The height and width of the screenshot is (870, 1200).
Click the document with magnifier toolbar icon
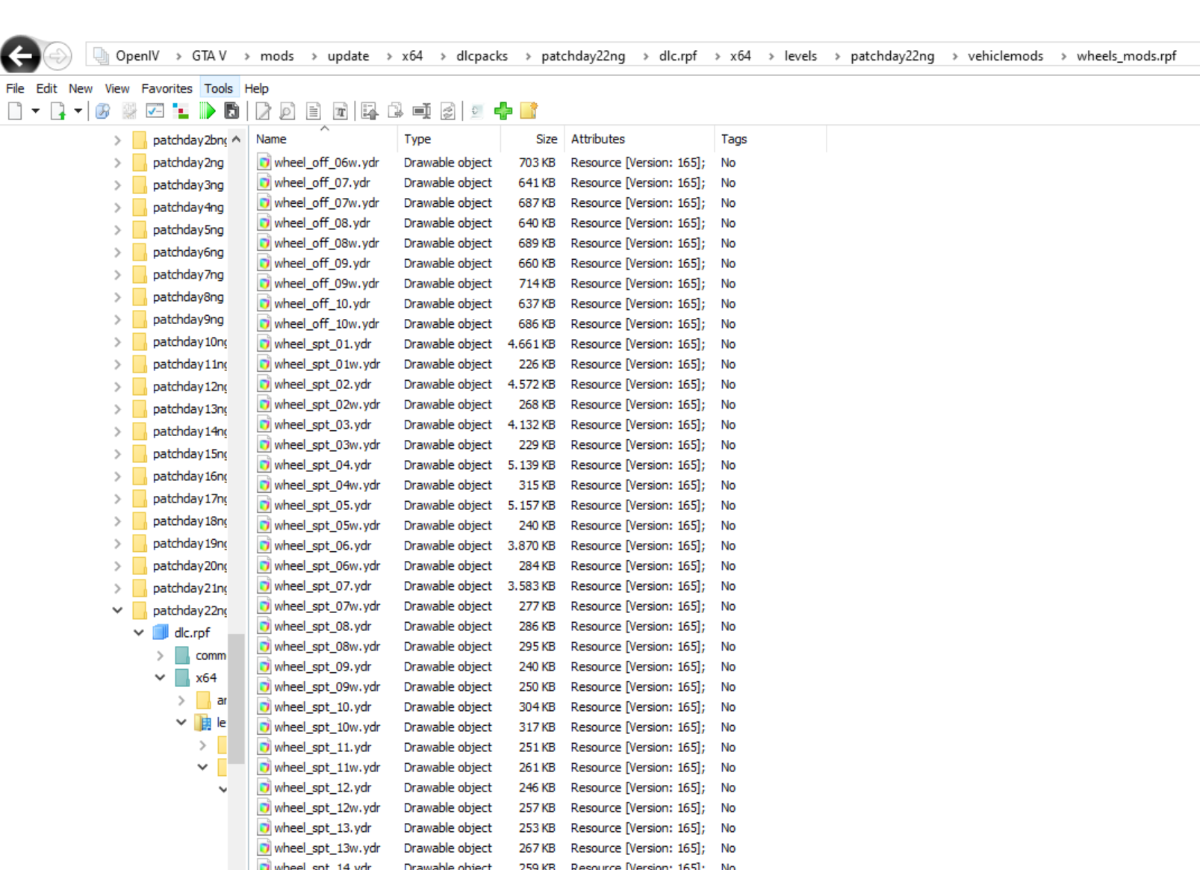[287, 111]
